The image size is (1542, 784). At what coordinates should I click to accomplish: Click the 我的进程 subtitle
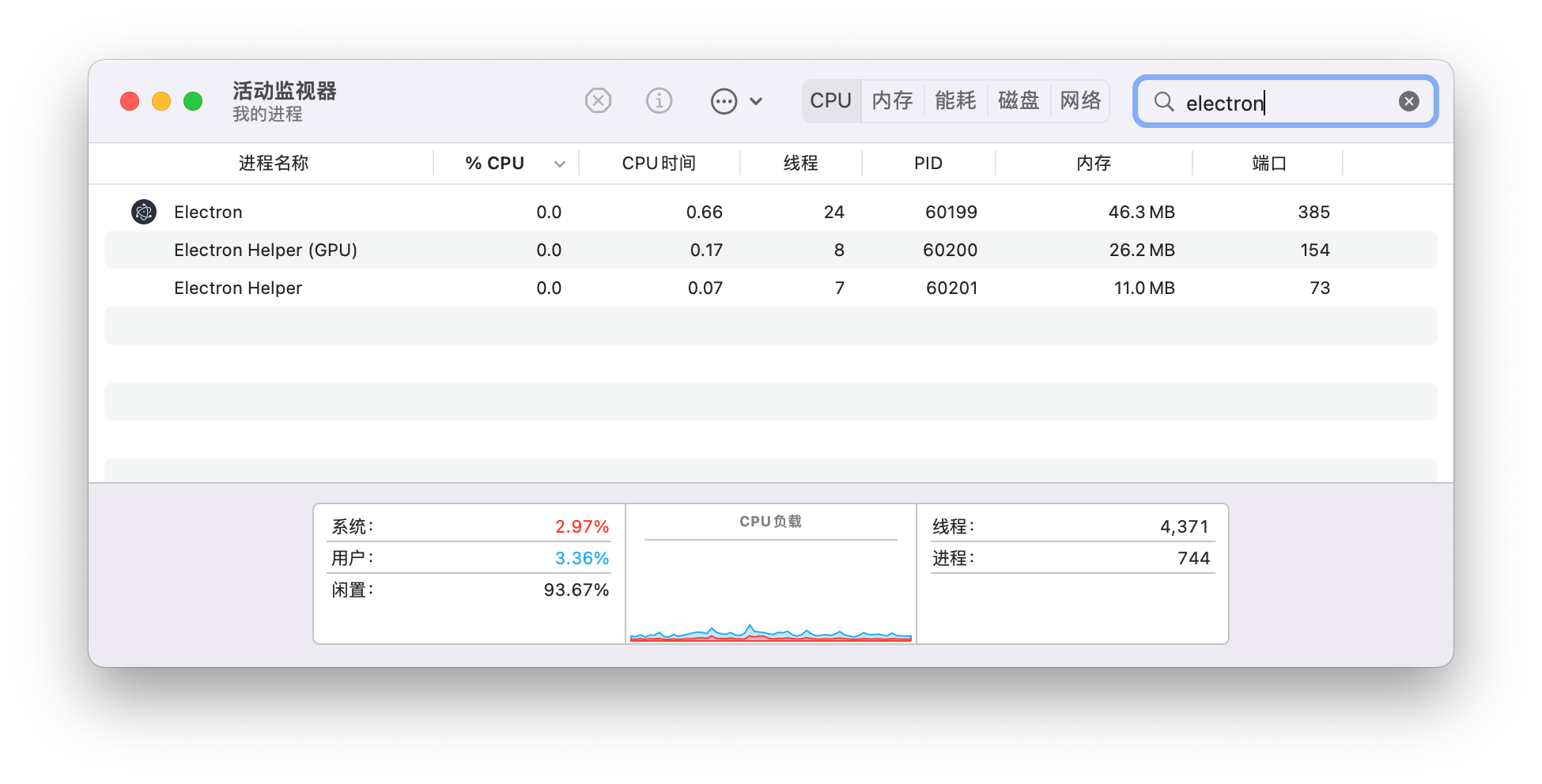tap(267, 115)
